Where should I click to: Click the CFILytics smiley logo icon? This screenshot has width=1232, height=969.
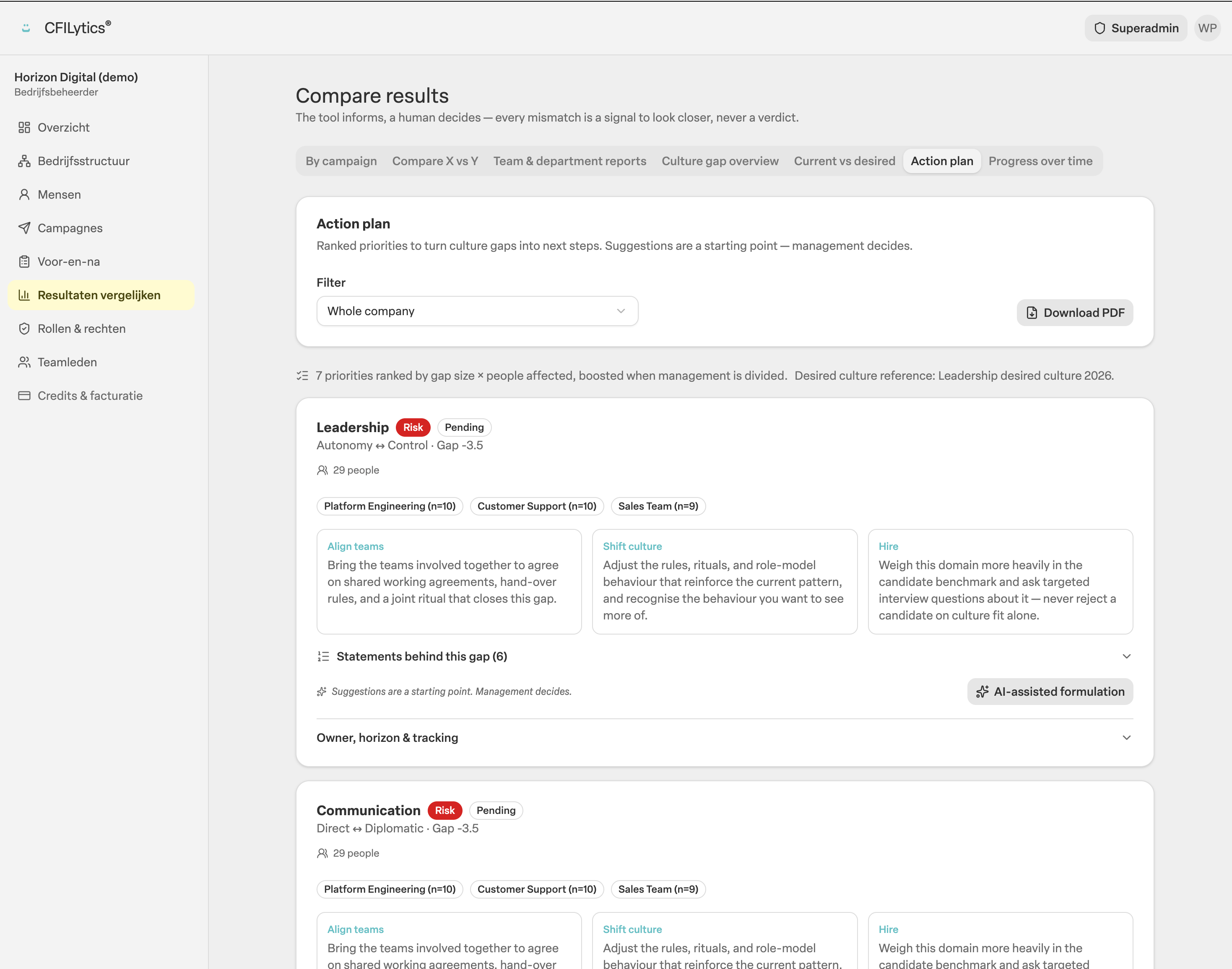pos(26,28)
